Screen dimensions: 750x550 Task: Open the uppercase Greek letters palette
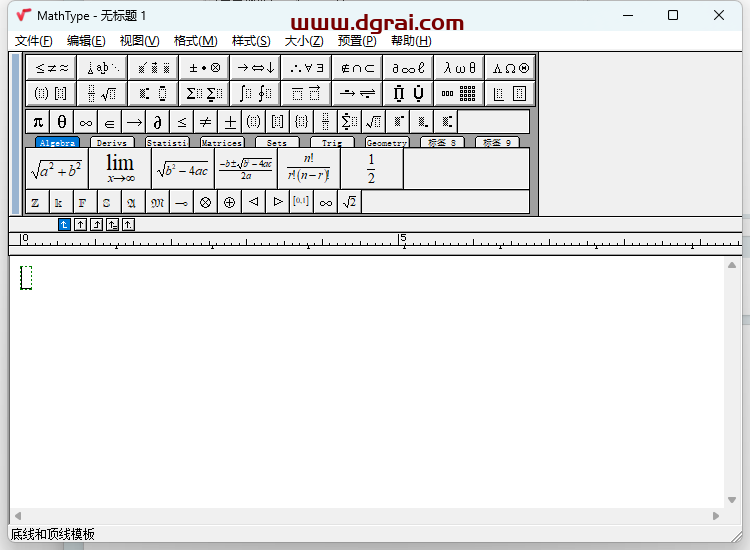[x=510, y=68]
